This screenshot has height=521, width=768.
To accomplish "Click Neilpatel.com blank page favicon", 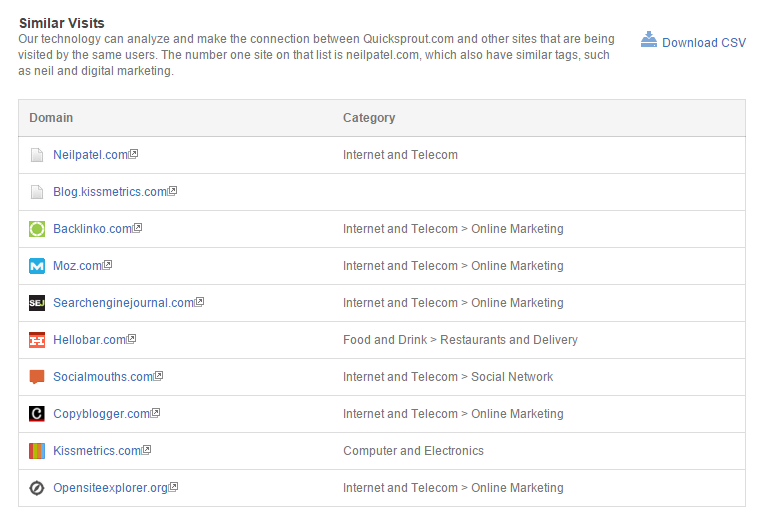I will (x=37, y=155).
